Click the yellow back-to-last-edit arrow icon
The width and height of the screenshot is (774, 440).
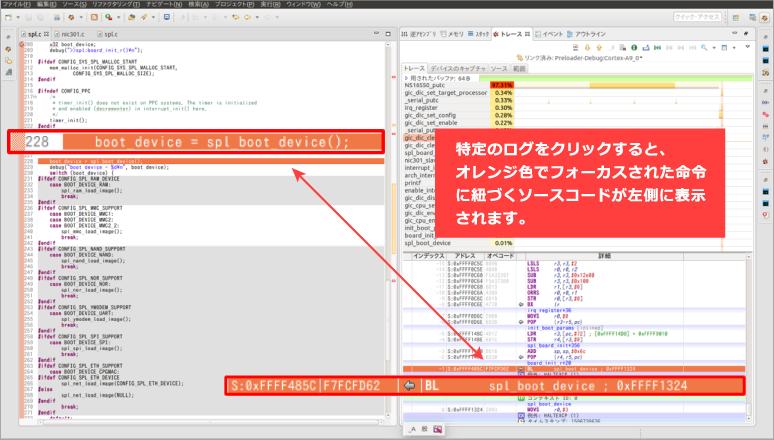coord(235,17)
